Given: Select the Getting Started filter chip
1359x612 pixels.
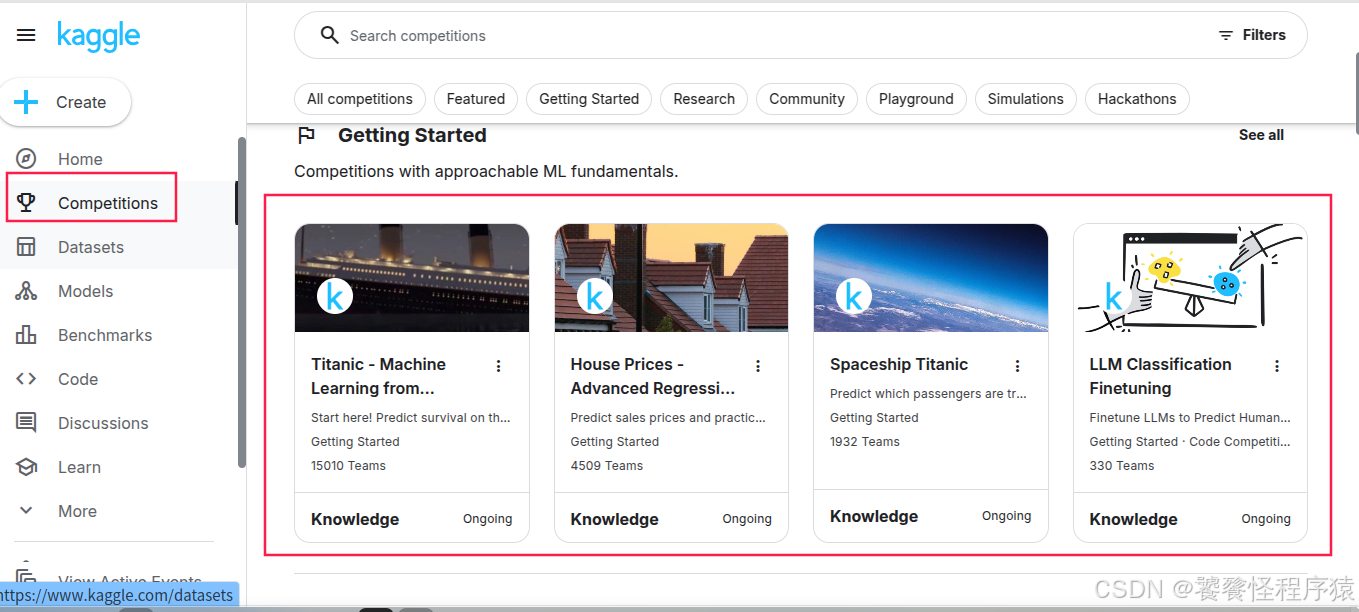Looking at the screenshot, I should [589, 99].
